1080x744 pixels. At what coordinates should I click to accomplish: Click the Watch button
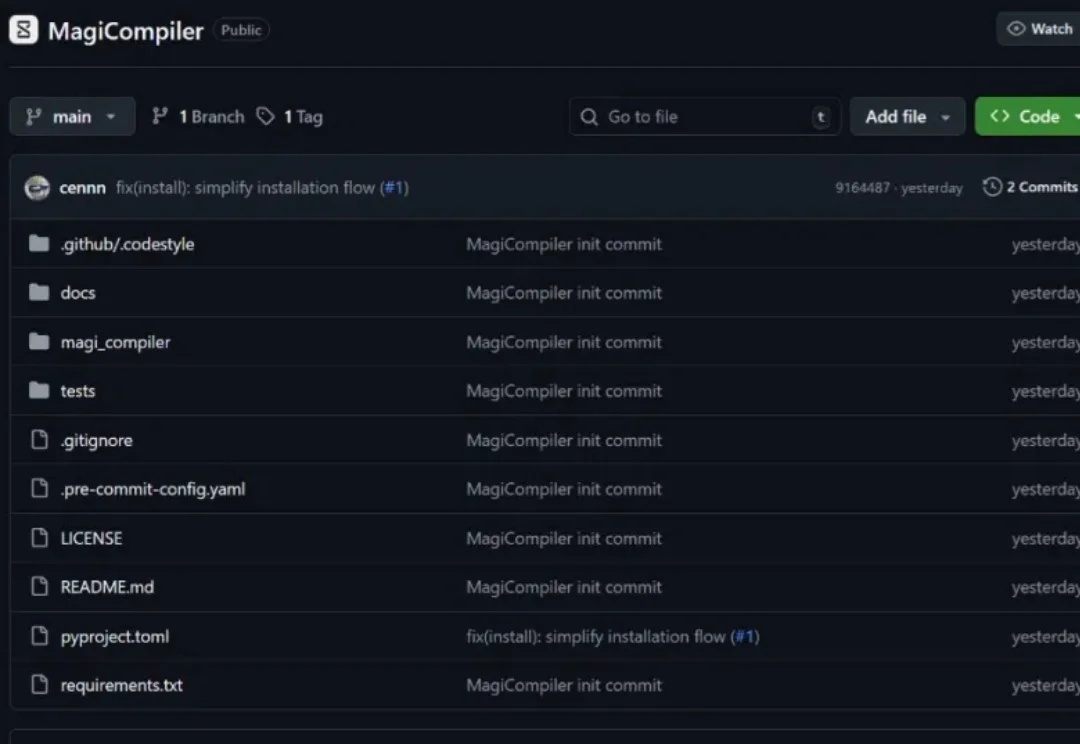(x=1040, y=29)
